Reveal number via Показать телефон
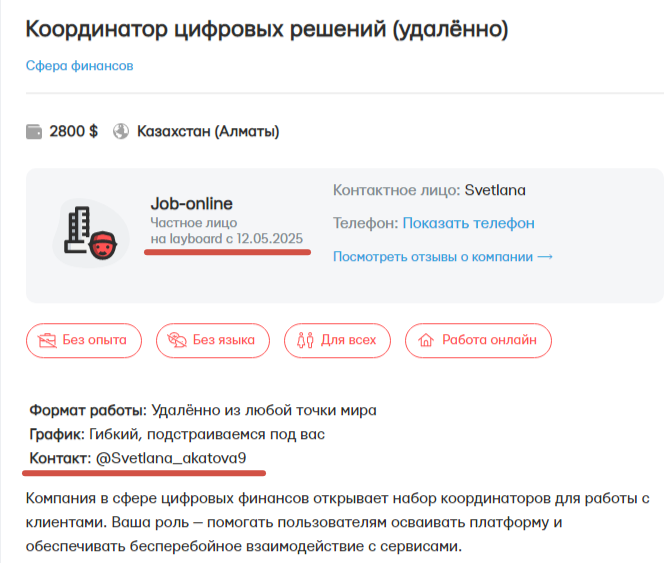Screen dimensions: 671x563 pyautogui.click(x=468, y=223)
